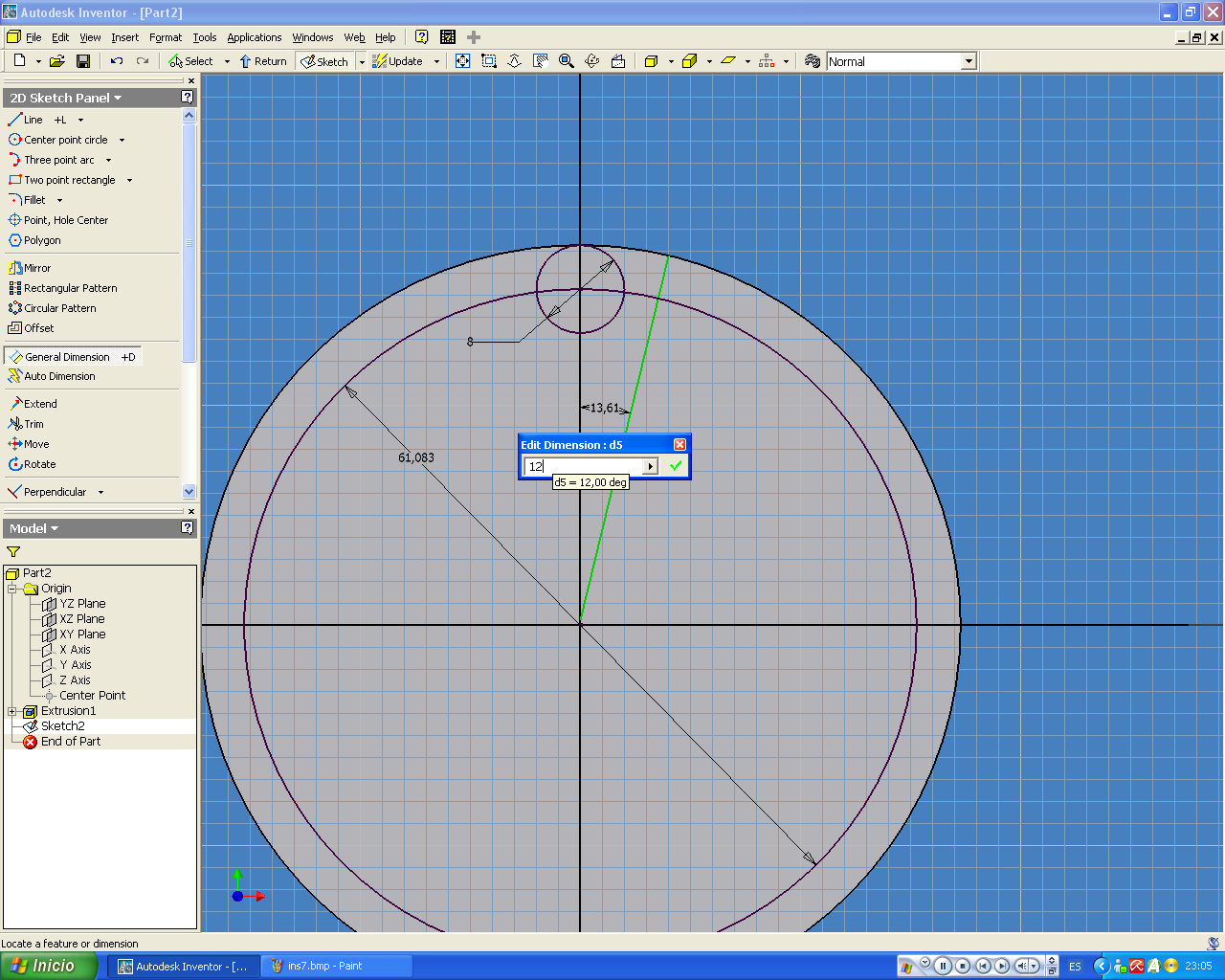Click the Zoom magnifier toolbar icon
The width and height of the screenshot is (1225, 980).
click(567, 60)
